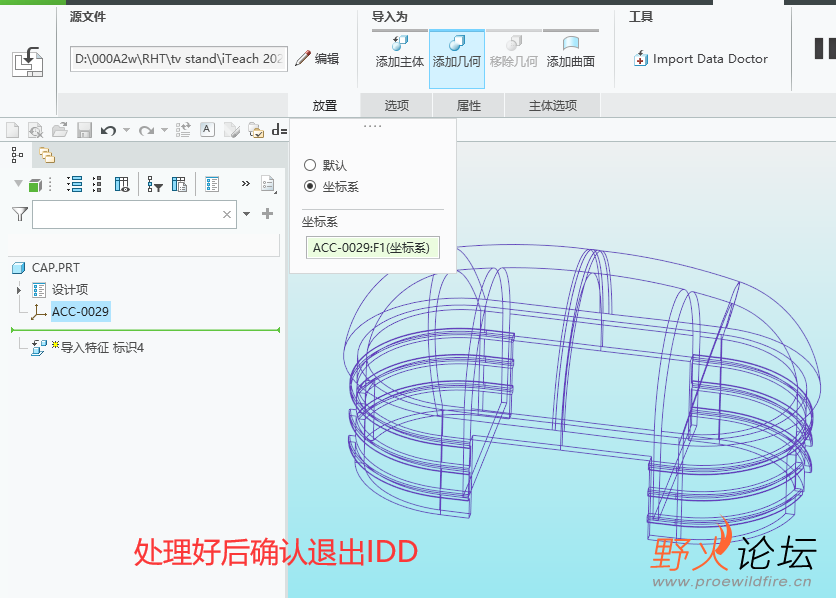Click the expand all tree icon
836x598 pixels.
(75, 184)
